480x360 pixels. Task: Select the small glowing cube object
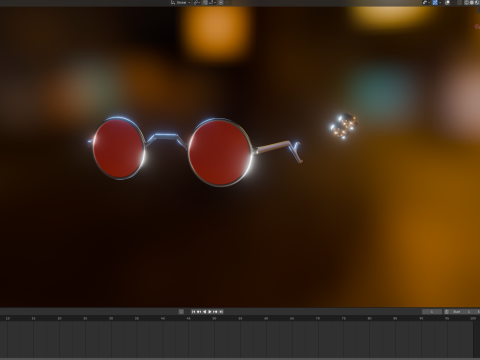pos(344,126)
